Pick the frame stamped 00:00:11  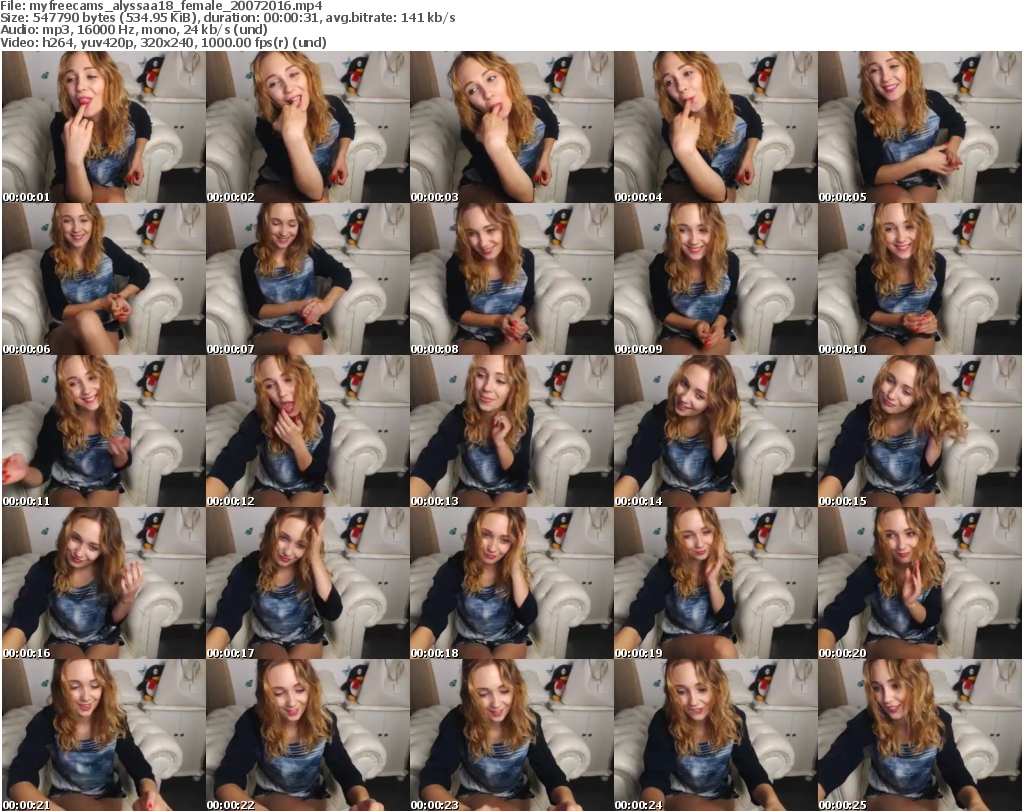tap(104, 432)
